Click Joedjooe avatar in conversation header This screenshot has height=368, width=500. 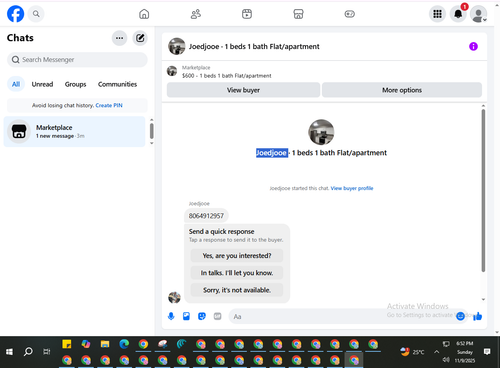click(177, 46)
